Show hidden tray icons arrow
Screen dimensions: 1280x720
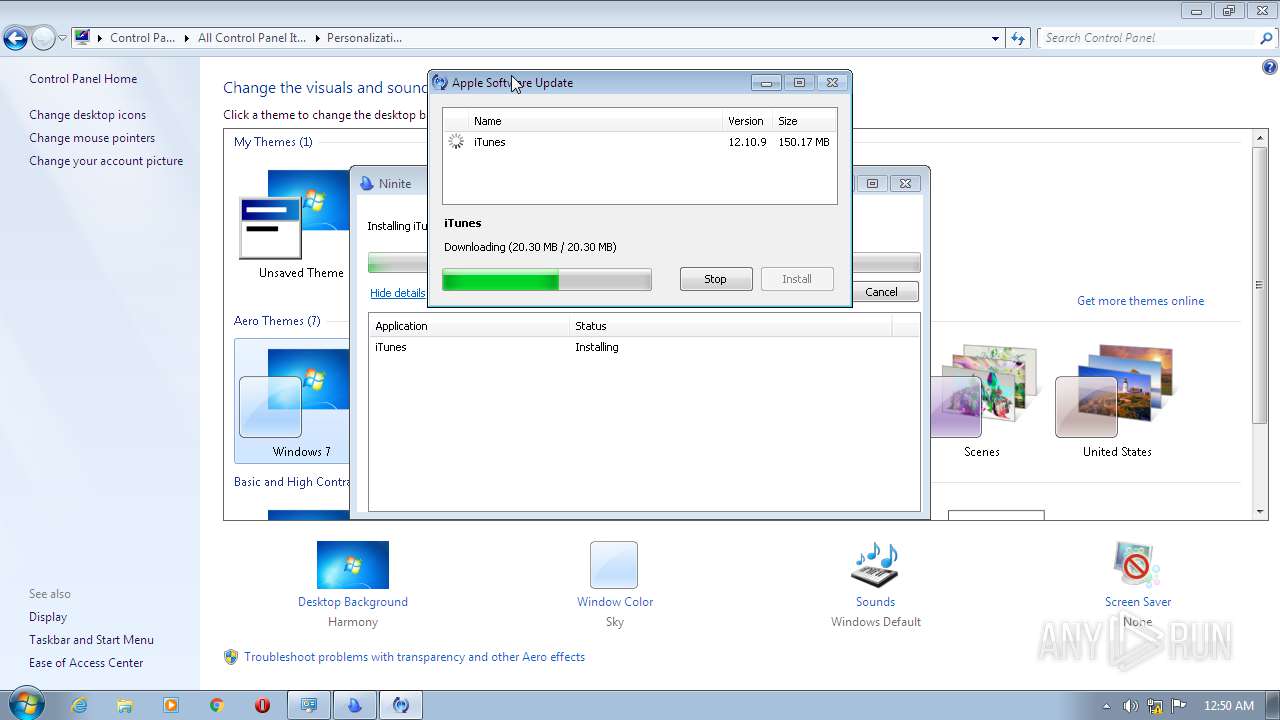coord(1106,706)
